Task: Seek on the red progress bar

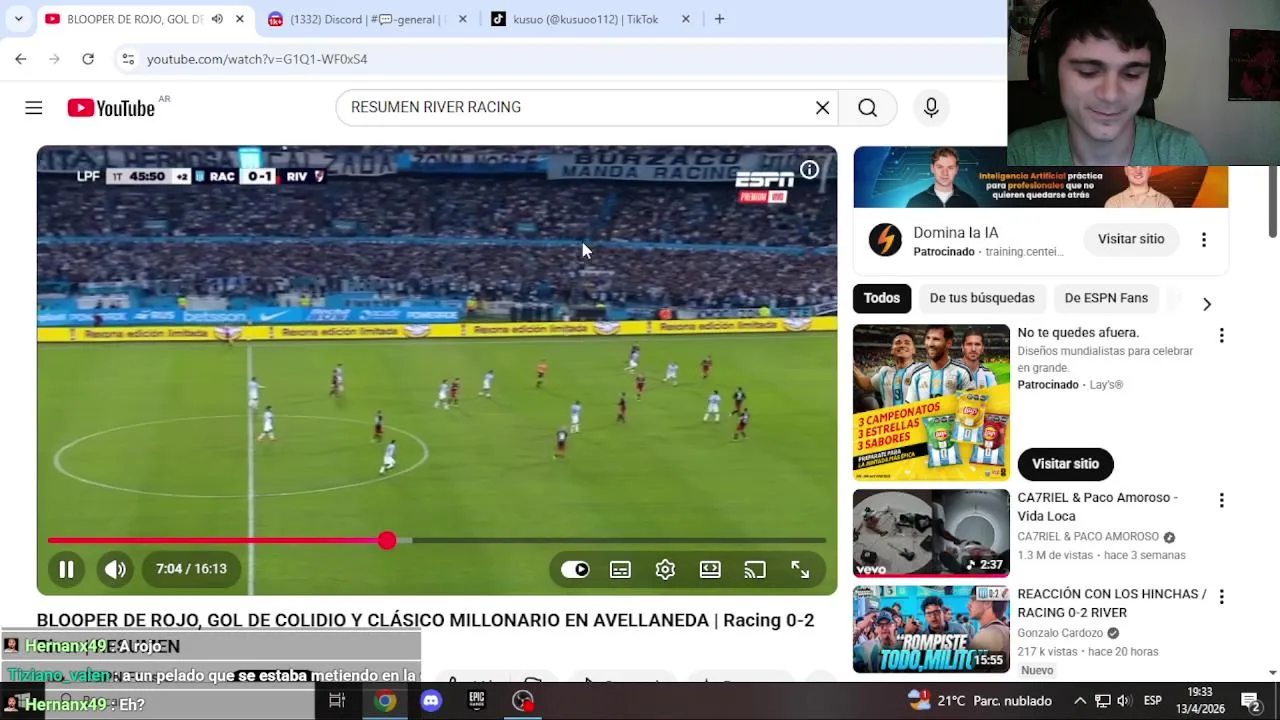Action: (437, 540)
